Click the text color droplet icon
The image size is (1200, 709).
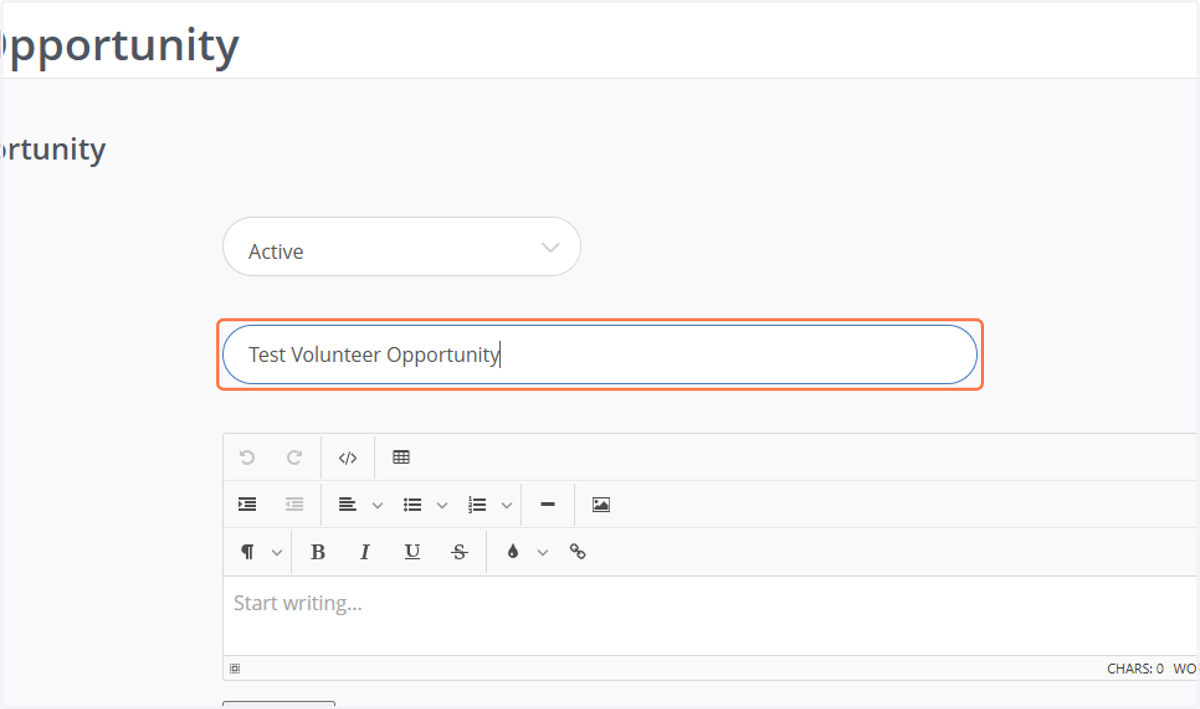tap(513, 552)
